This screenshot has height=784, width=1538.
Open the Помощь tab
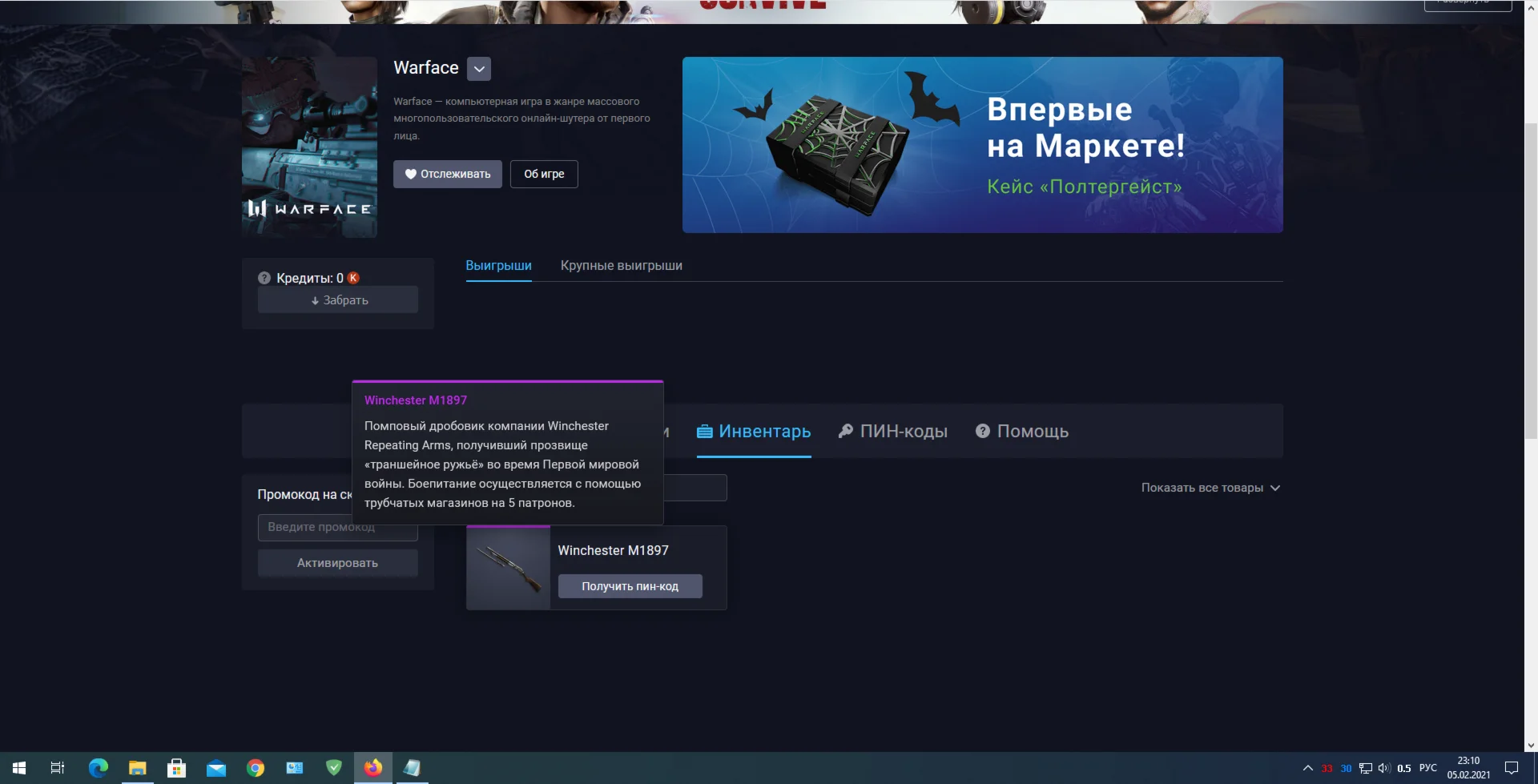click(1022, 432)
